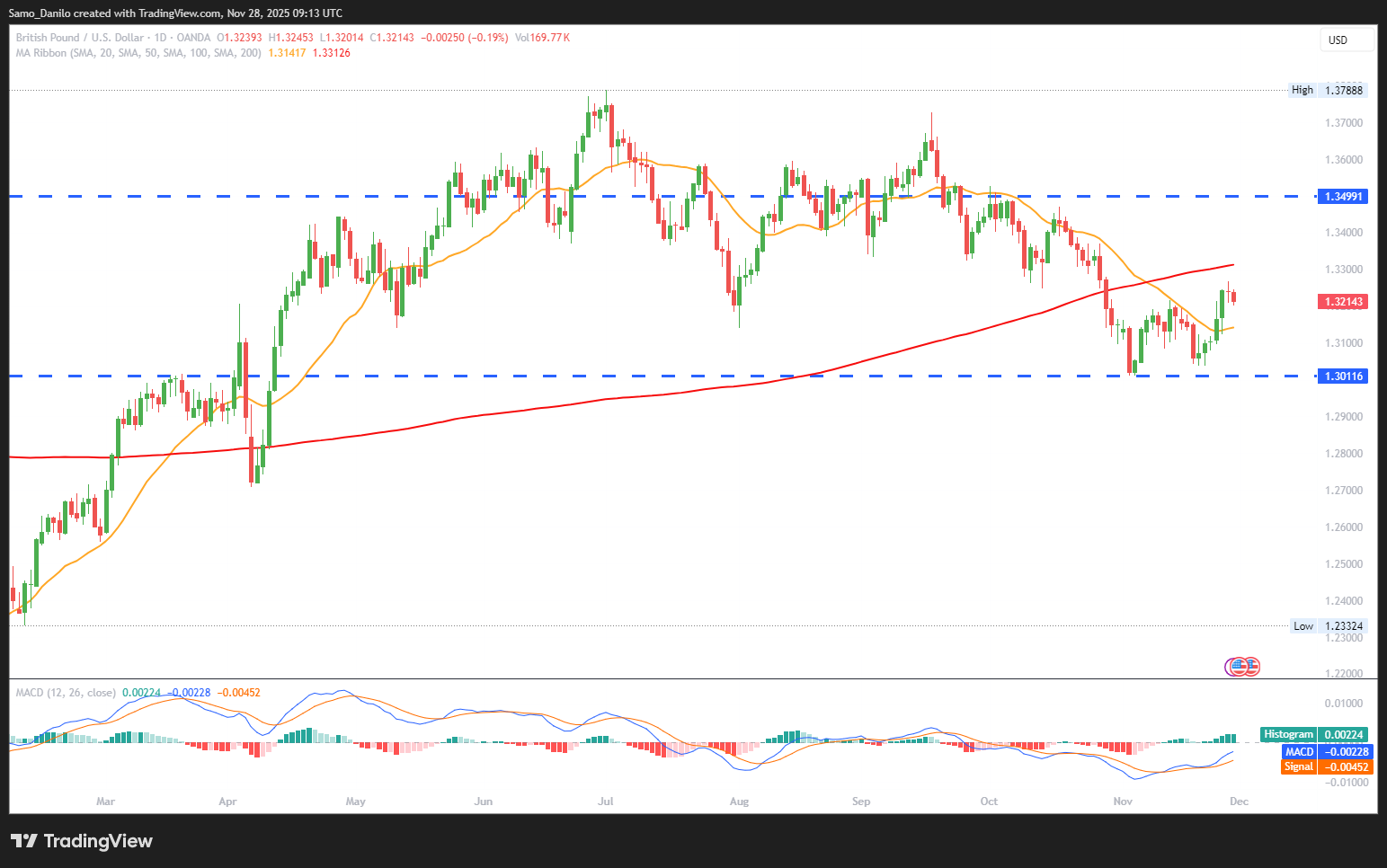Select the MACD (12, 26, close) legend
The image size is (1387, 868).
click(66, 693)
